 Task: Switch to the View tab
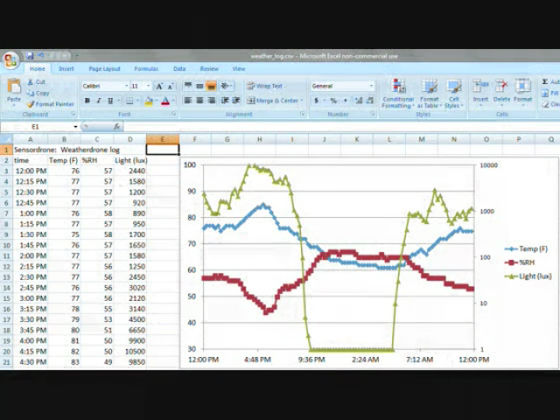239,69
